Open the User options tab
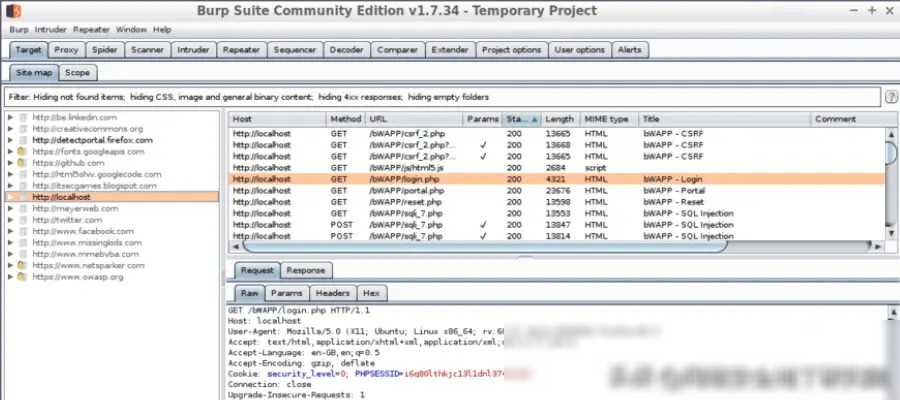 [580, 50]
